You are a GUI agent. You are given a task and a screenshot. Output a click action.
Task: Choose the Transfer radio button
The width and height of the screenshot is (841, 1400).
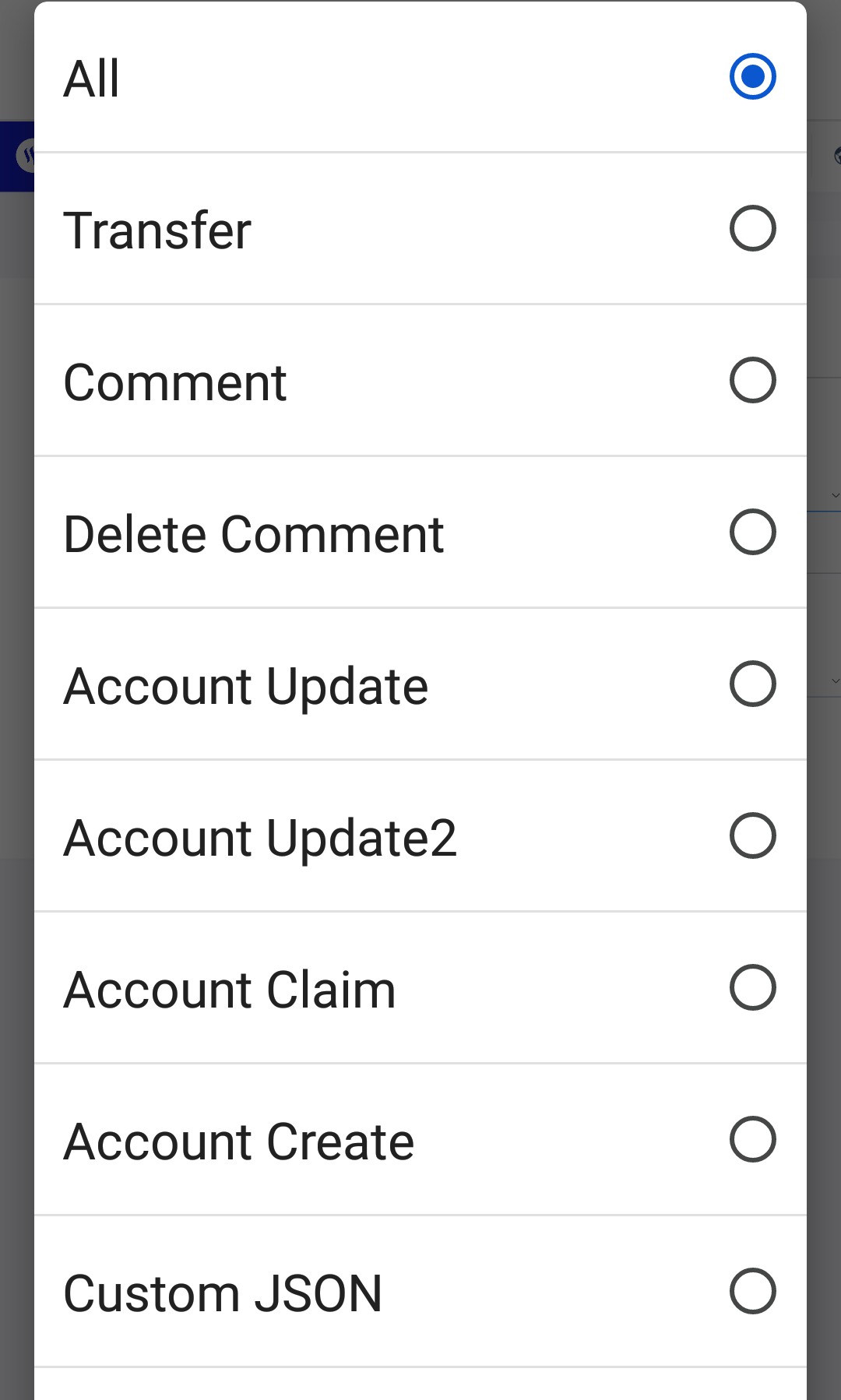(x=752, y=228)
